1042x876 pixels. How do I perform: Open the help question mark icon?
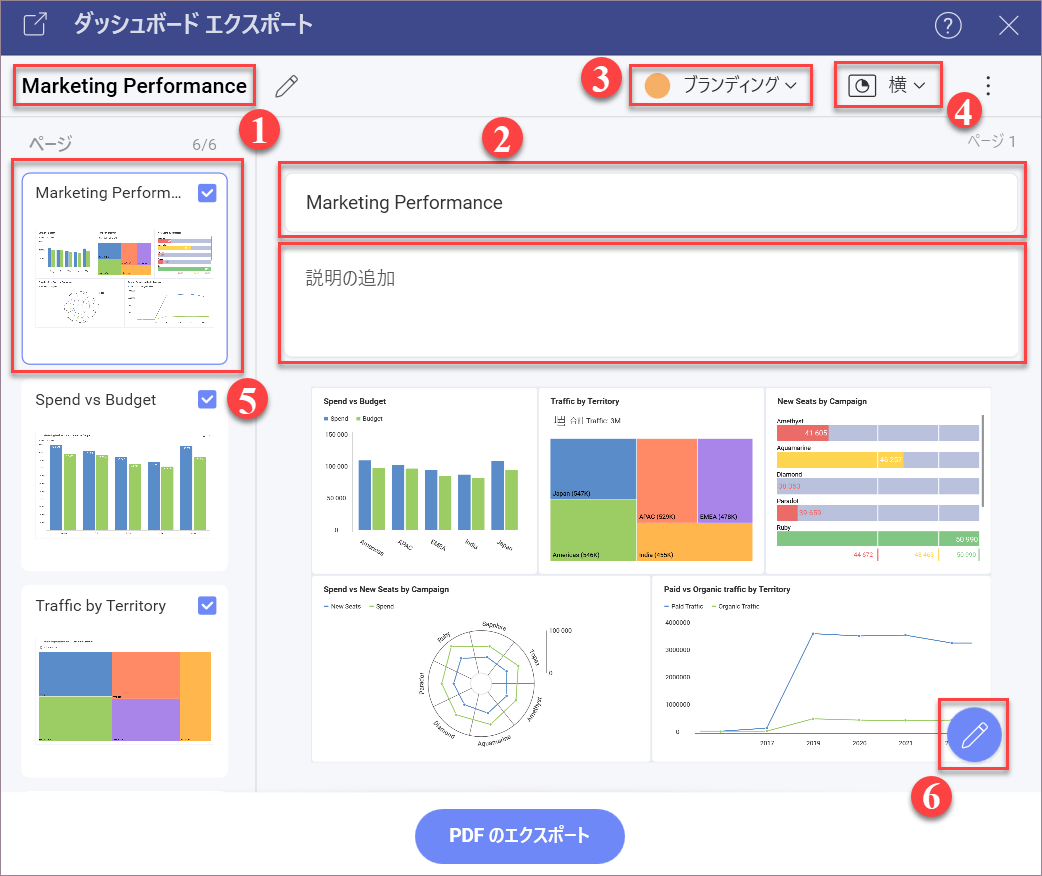click(x=948, y=26)
